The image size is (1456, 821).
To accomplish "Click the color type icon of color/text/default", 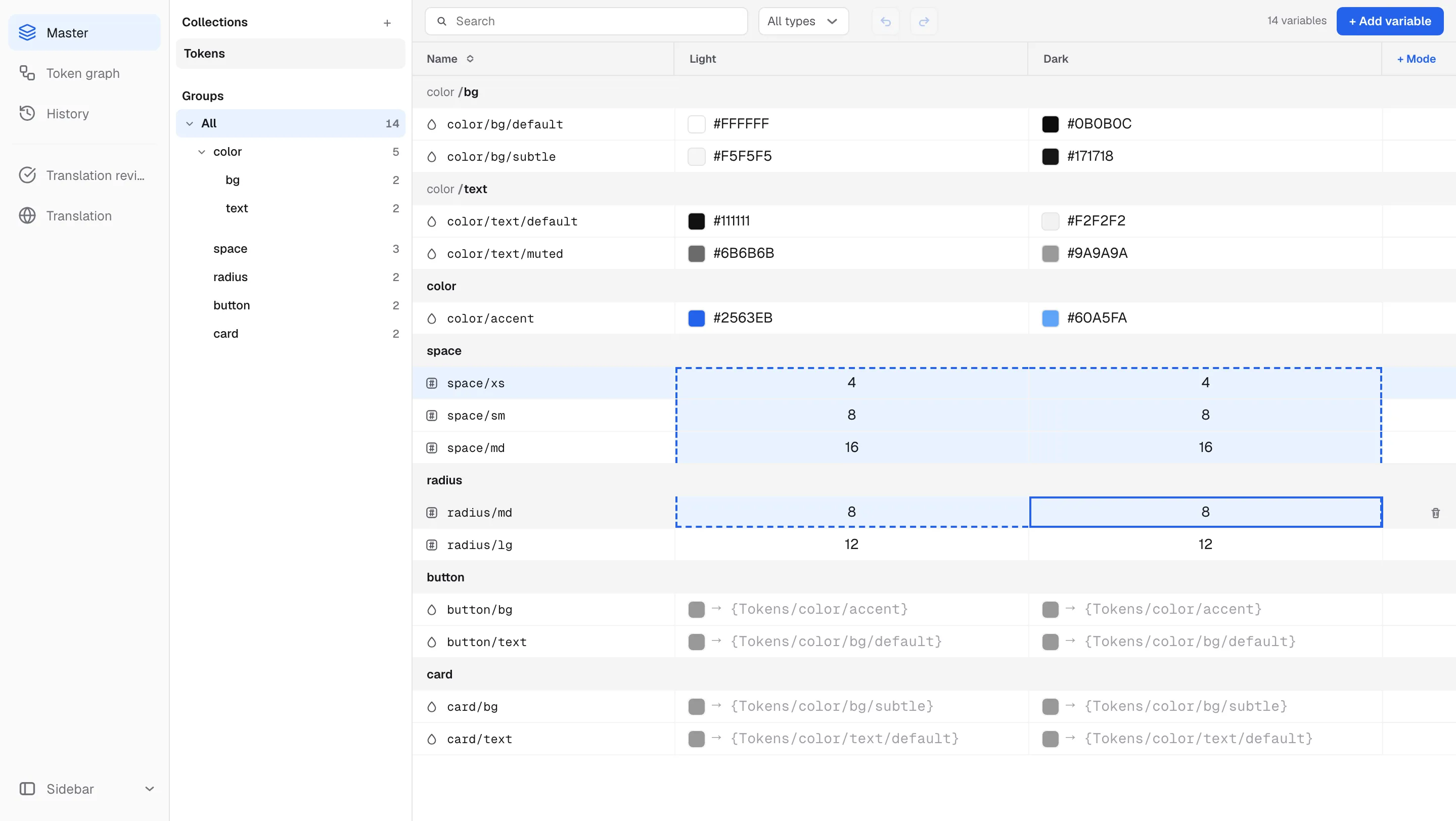I will (x=432, y=221).
